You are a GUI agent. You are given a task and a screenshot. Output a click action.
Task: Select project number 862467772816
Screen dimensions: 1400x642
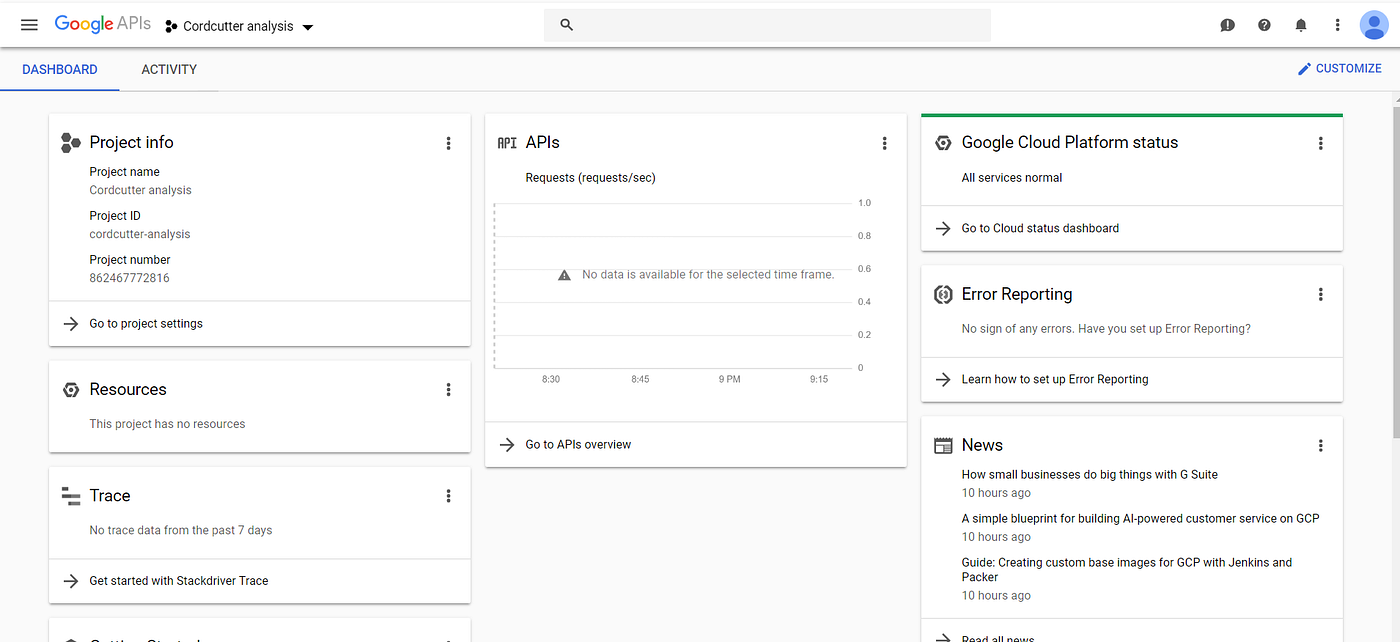(129, 278)
